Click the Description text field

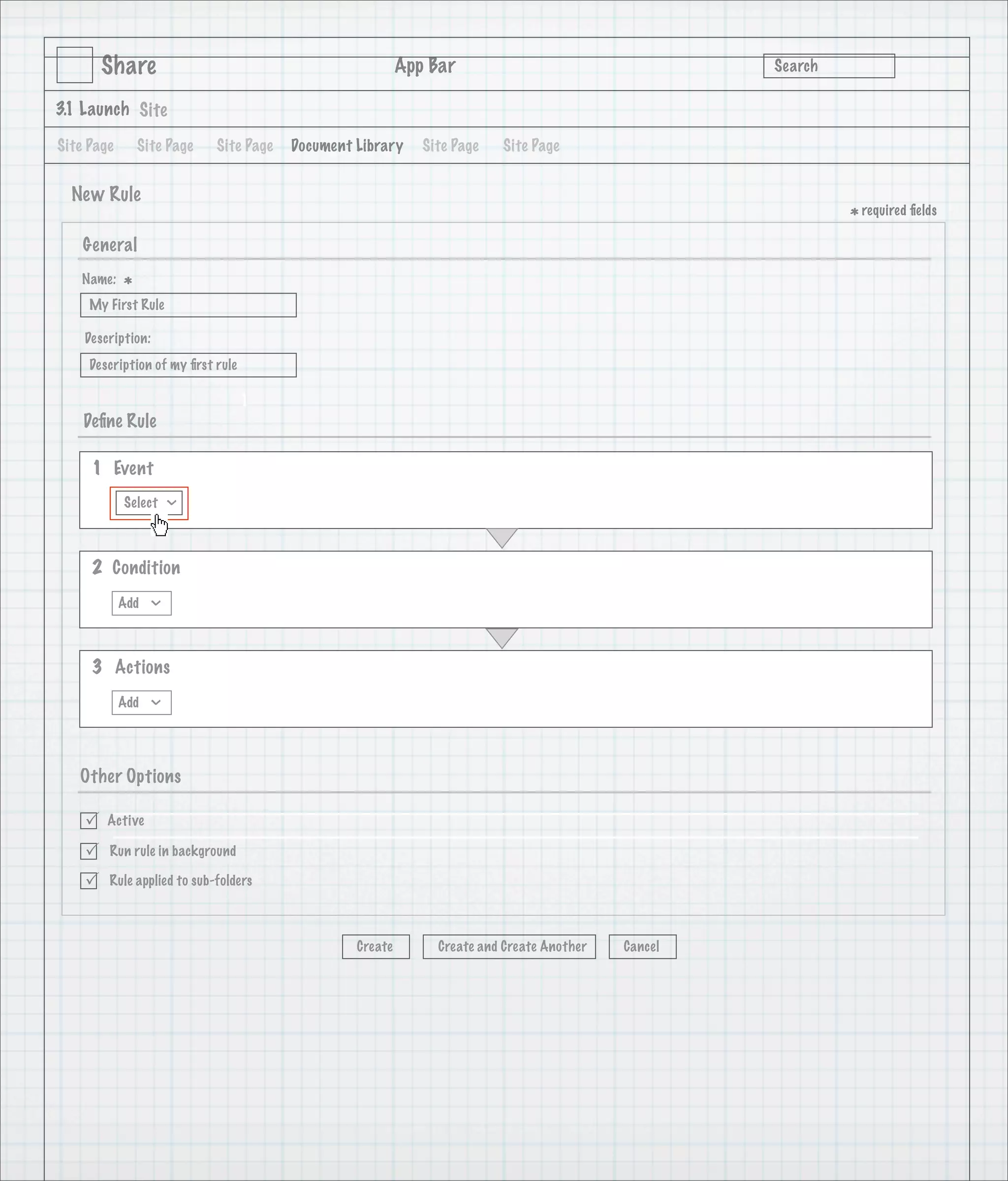click(188, 365)
